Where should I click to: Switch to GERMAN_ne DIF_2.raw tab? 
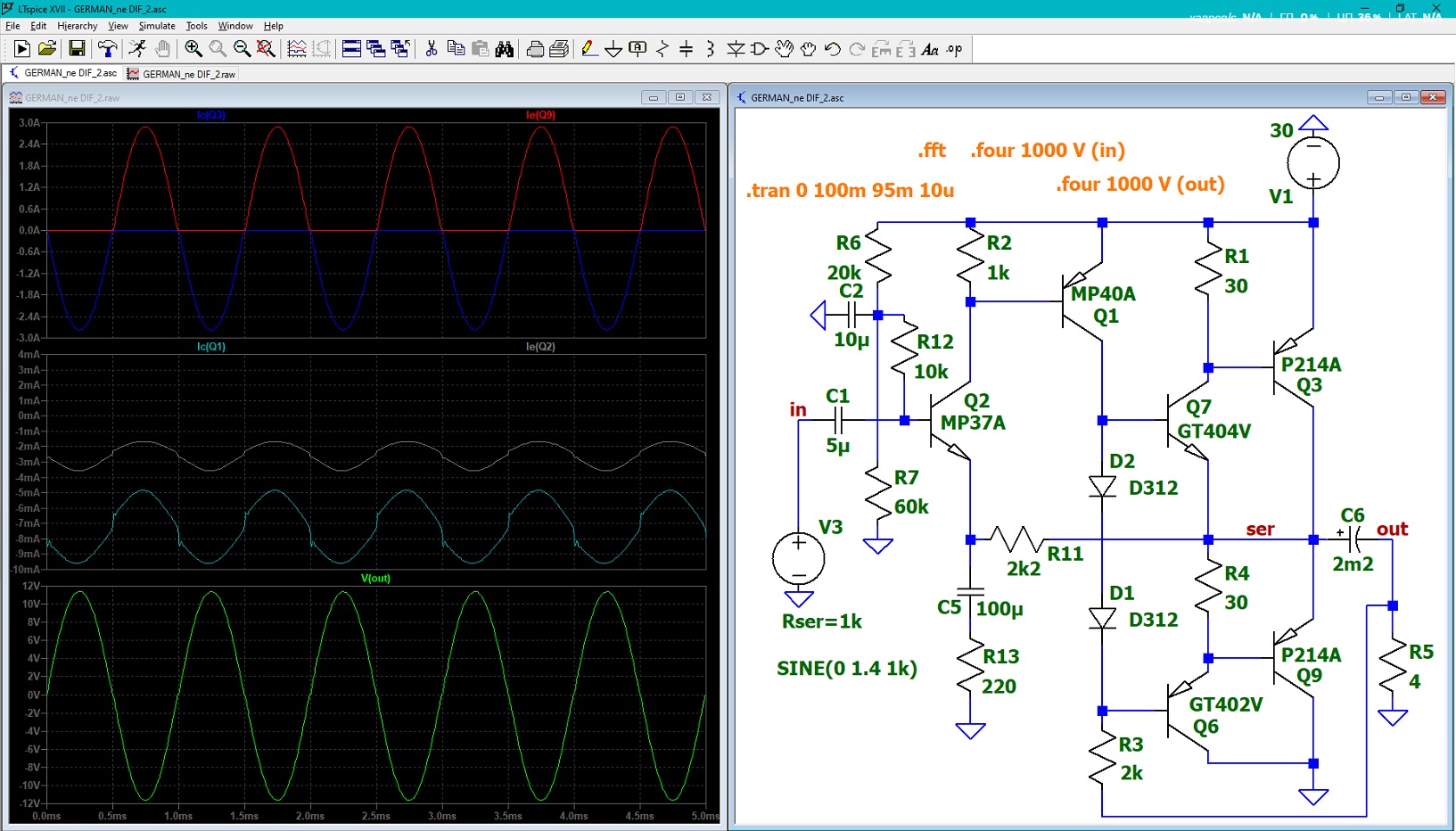click(181, 74)
